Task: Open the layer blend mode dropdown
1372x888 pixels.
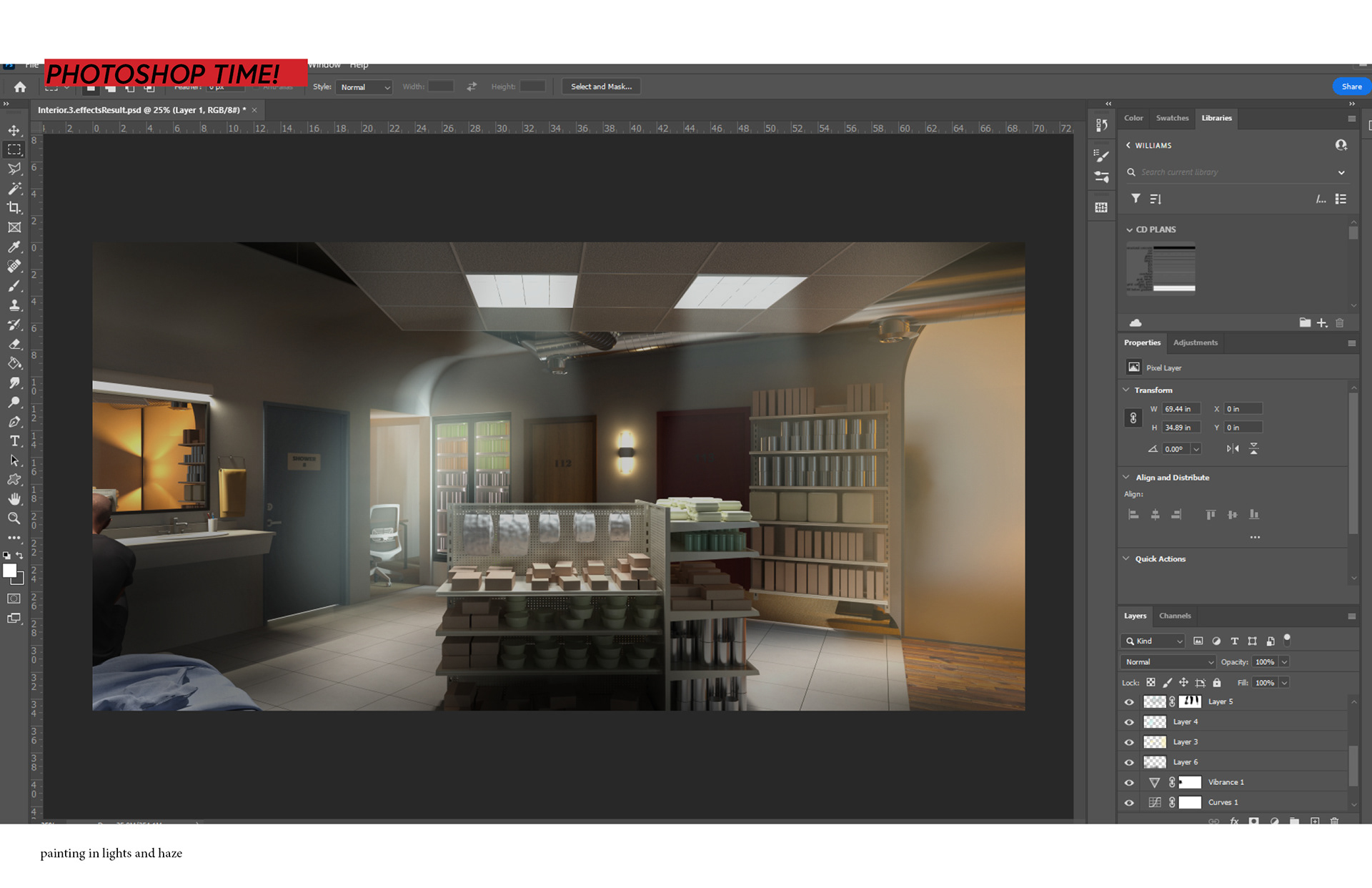Action: point(1168,662)
